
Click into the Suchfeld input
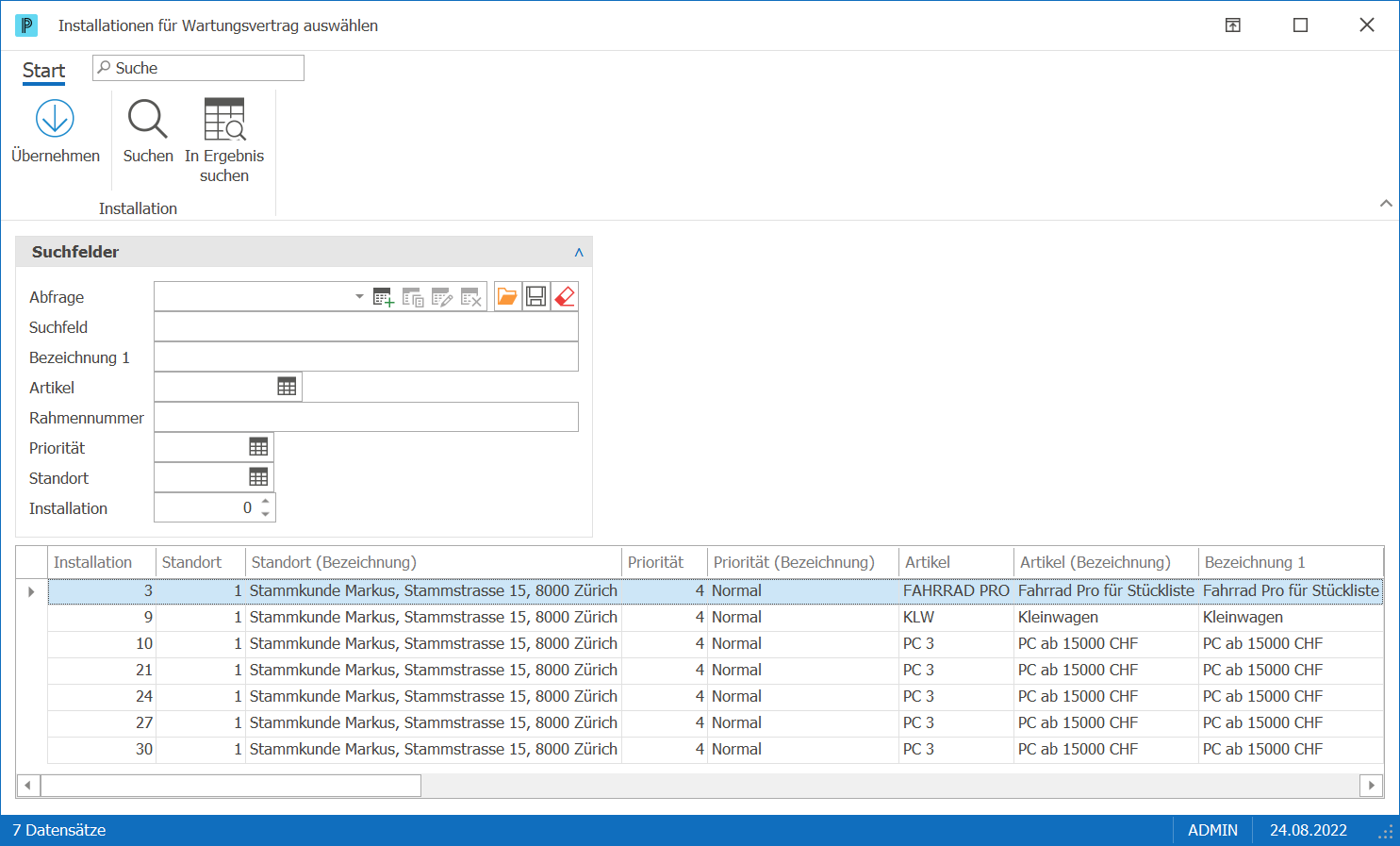366,326
